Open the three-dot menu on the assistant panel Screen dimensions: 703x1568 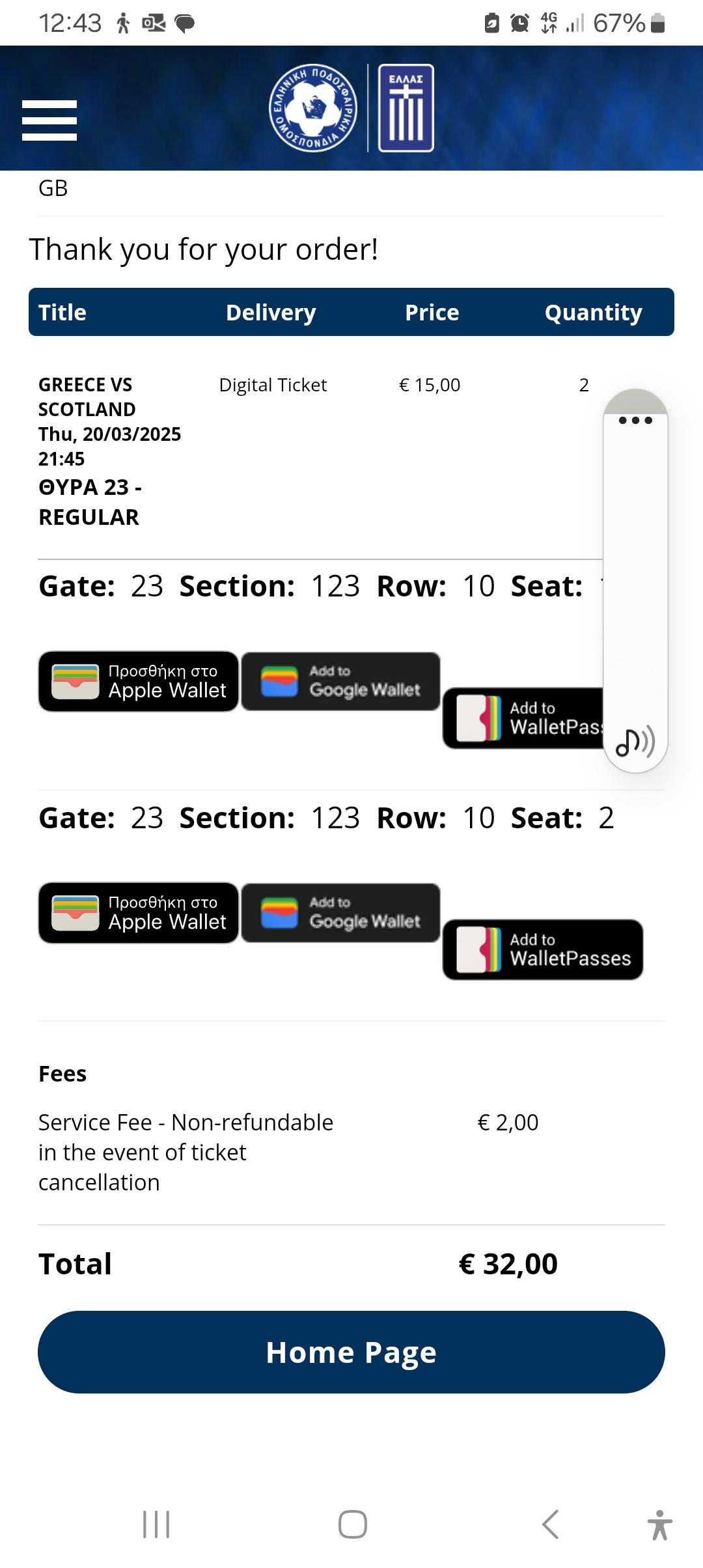pos(634,421)
